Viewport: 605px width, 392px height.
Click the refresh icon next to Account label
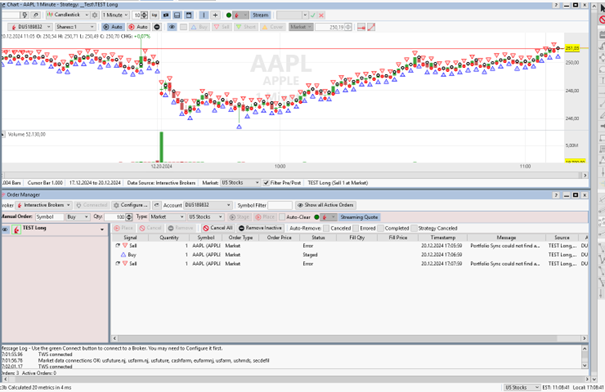157,205
